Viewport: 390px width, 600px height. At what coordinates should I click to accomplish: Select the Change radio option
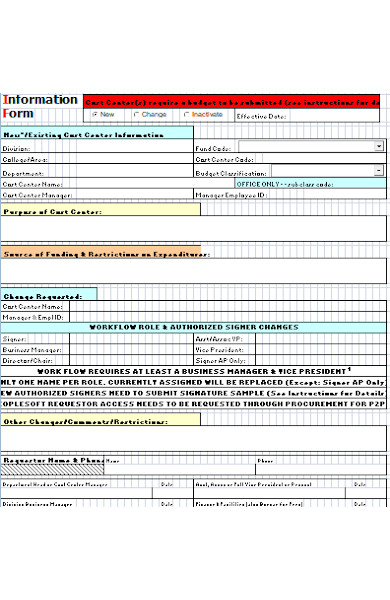click(x=136, y=114)
